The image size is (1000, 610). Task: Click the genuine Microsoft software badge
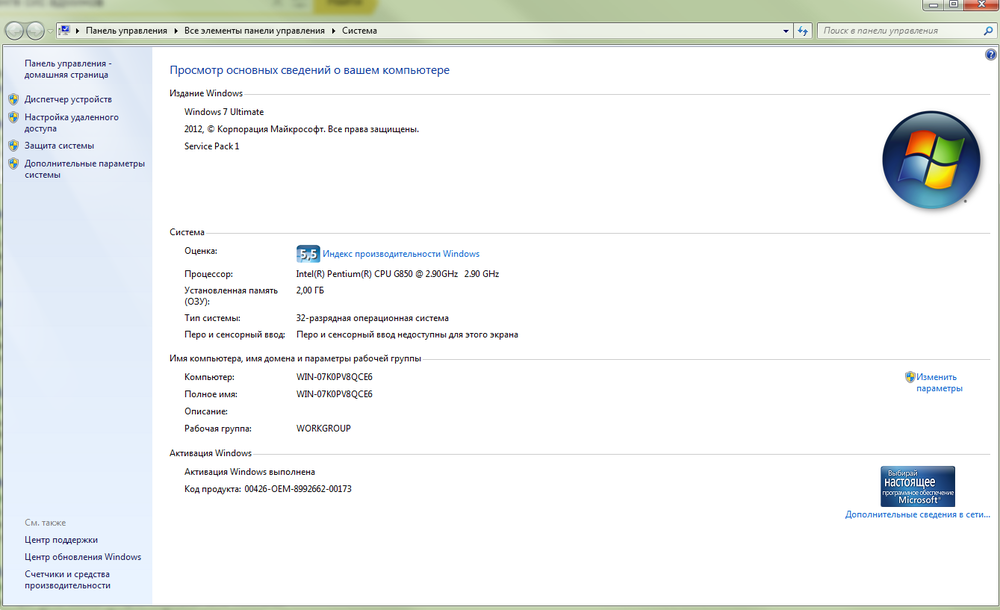tap(917, 486)
